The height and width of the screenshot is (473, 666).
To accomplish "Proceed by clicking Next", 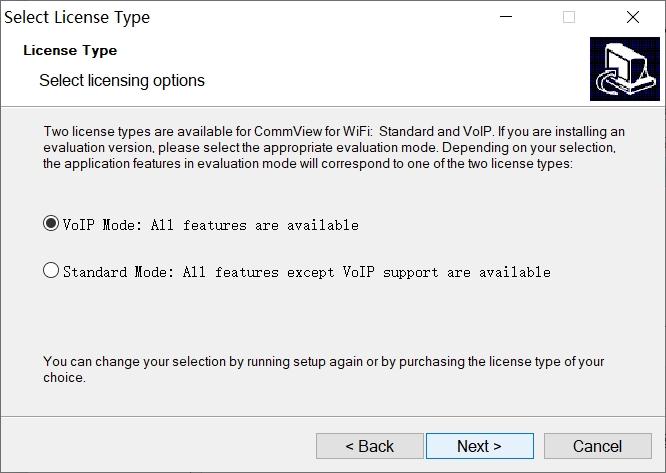I will coord(479,446).
